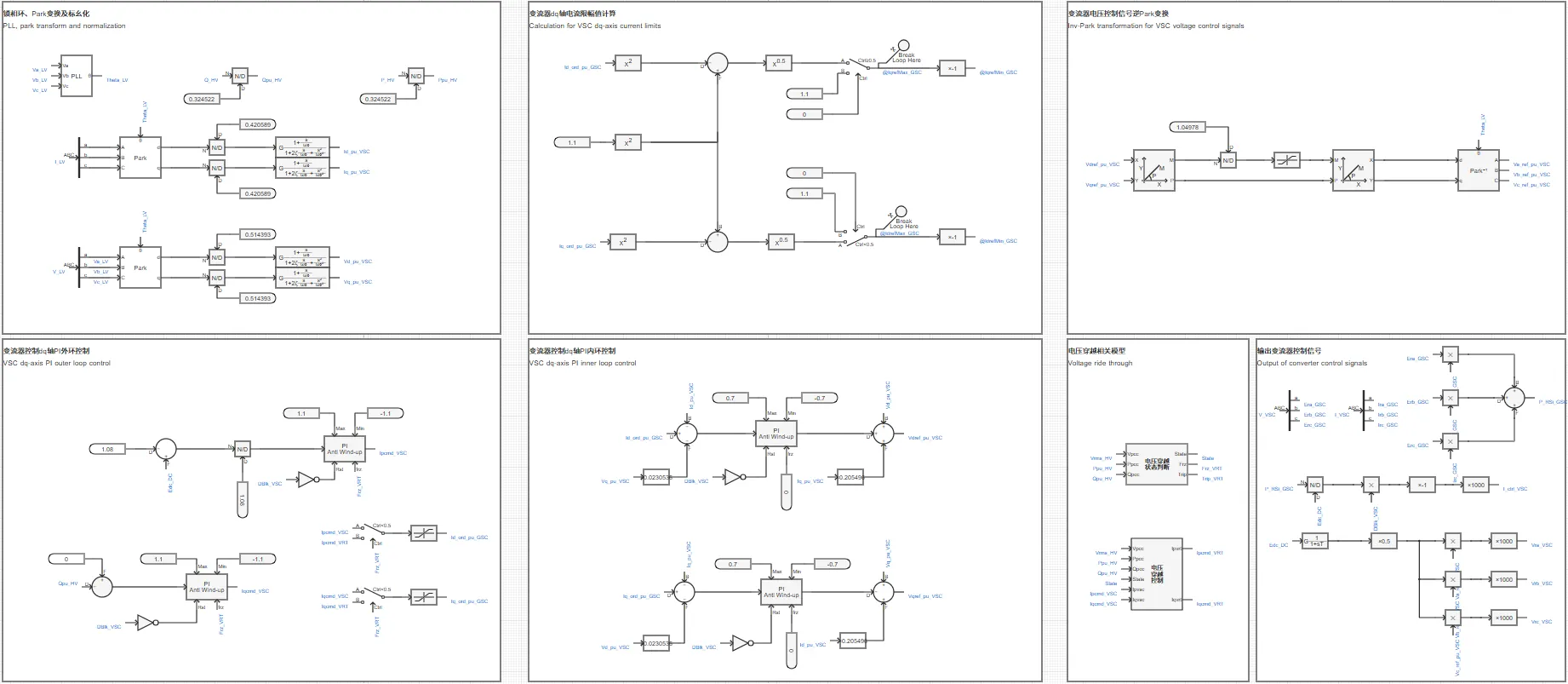The height and width of the screenshot is (684, 1568).
Task: Select the x² block fed by Iq_ord_pu_GSC
Action: (623, 242)
